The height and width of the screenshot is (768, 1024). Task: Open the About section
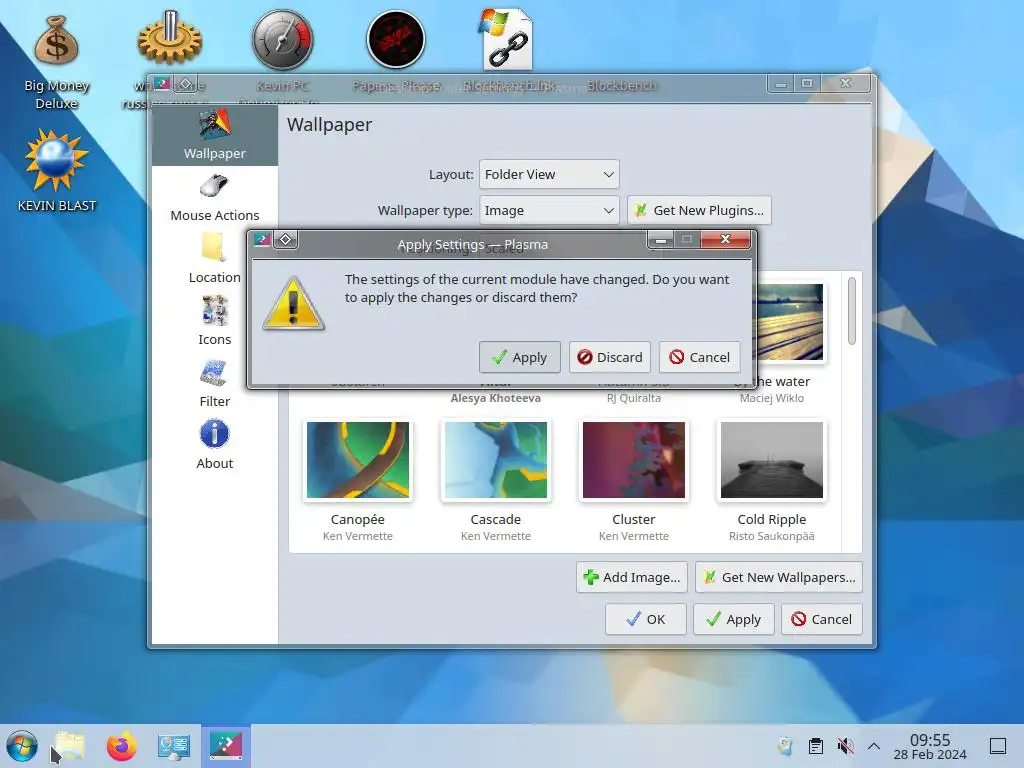(215, 445)
